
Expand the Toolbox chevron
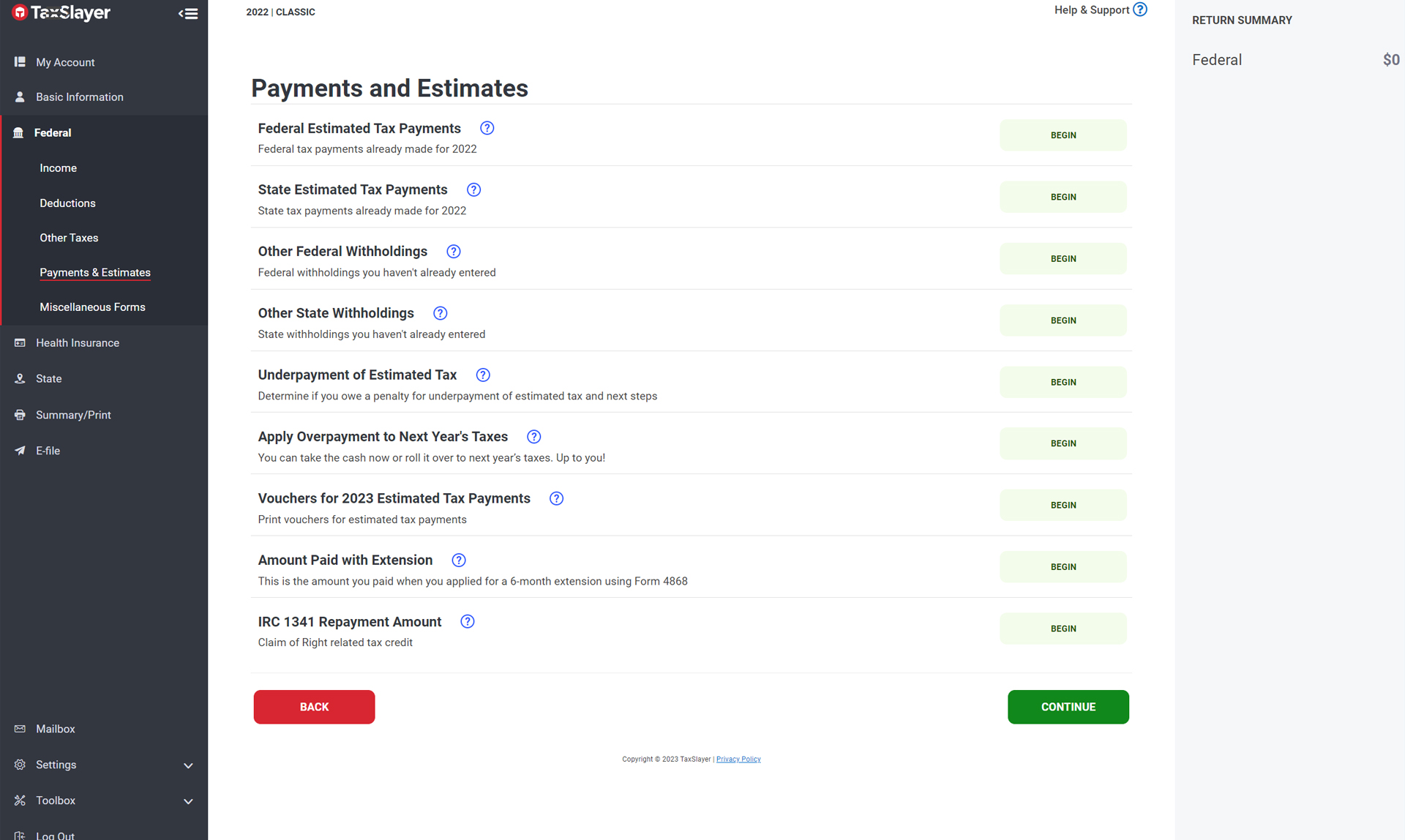(188, 801)
